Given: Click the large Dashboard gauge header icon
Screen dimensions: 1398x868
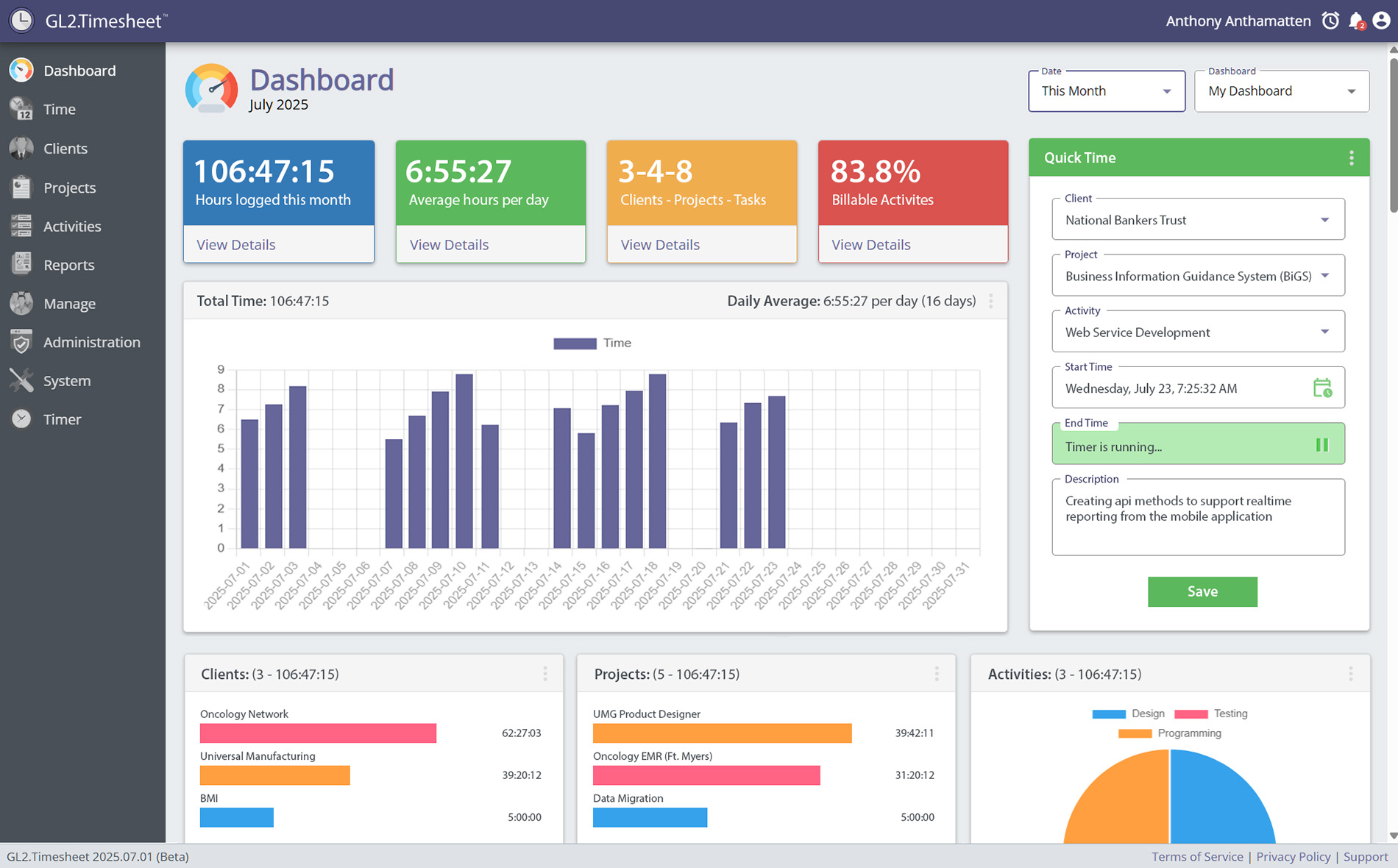Looking at the screenshot, I should tap(211, 89).
